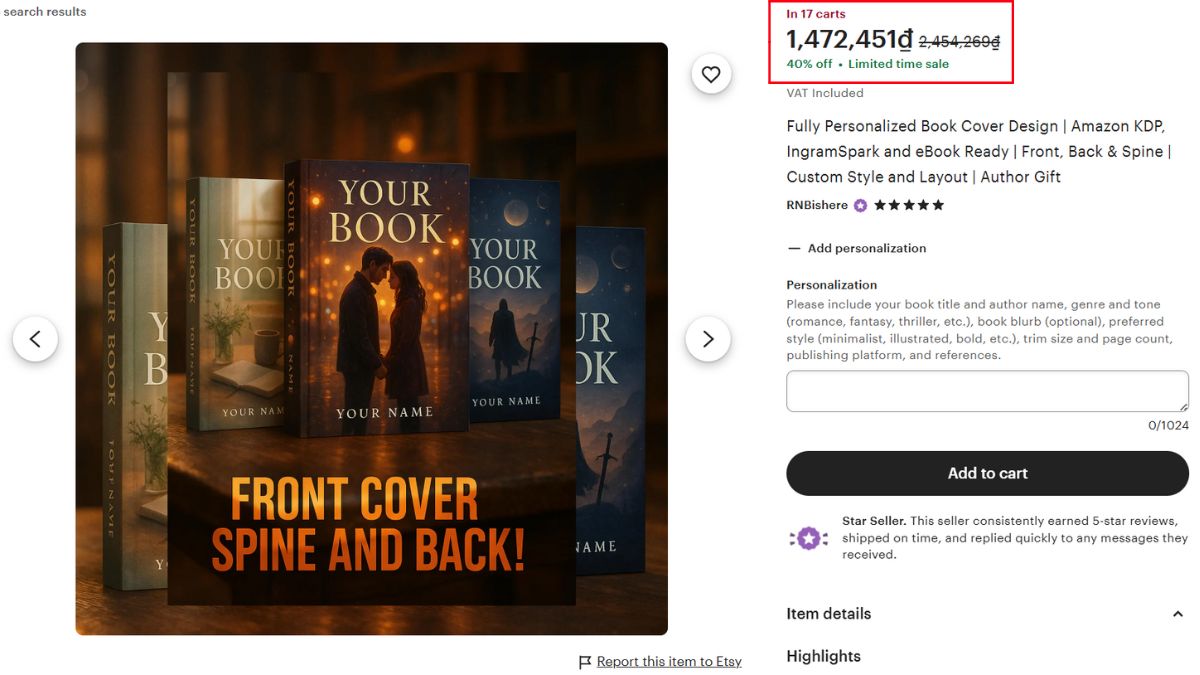This screenshot has width=1200, height=675.
Task: Click the five-star rating beside the seller name
Action: 909,205
